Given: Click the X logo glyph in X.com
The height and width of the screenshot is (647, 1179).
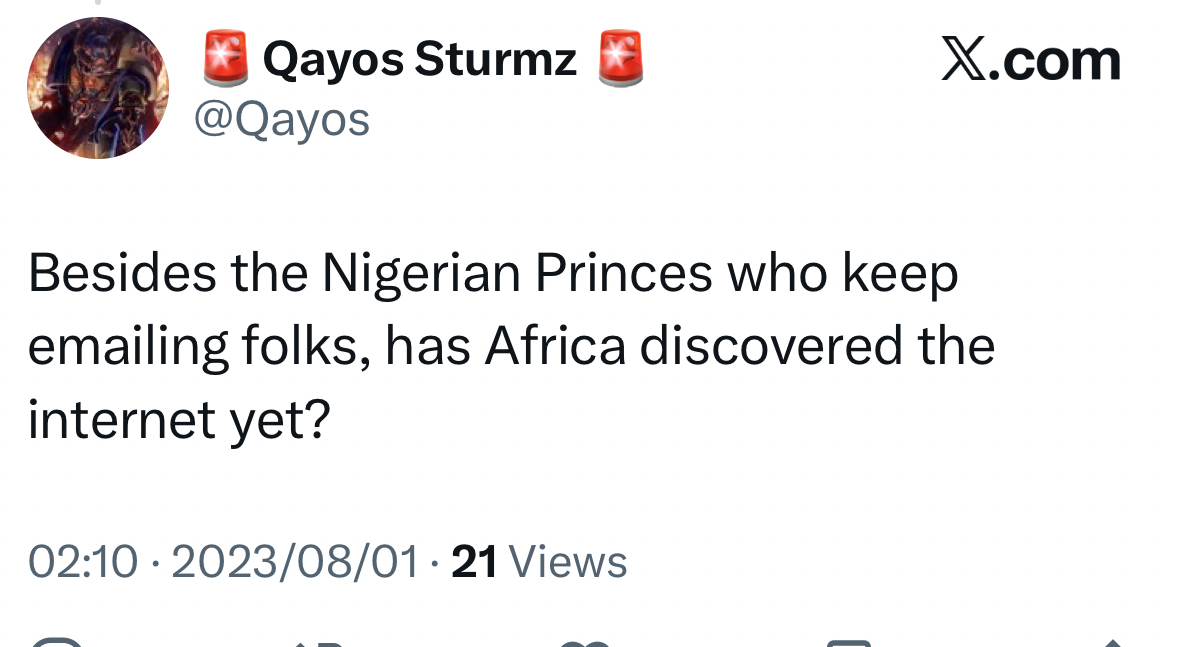Looking at the screenshot, I should (x=962, y=61).
